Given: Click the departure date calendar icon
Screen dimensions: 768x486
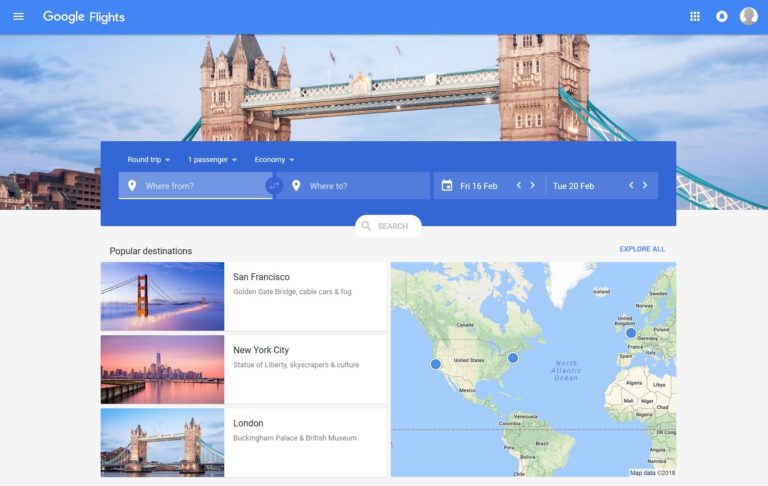Looking at the screenshot, I should (x=447, y=186).
